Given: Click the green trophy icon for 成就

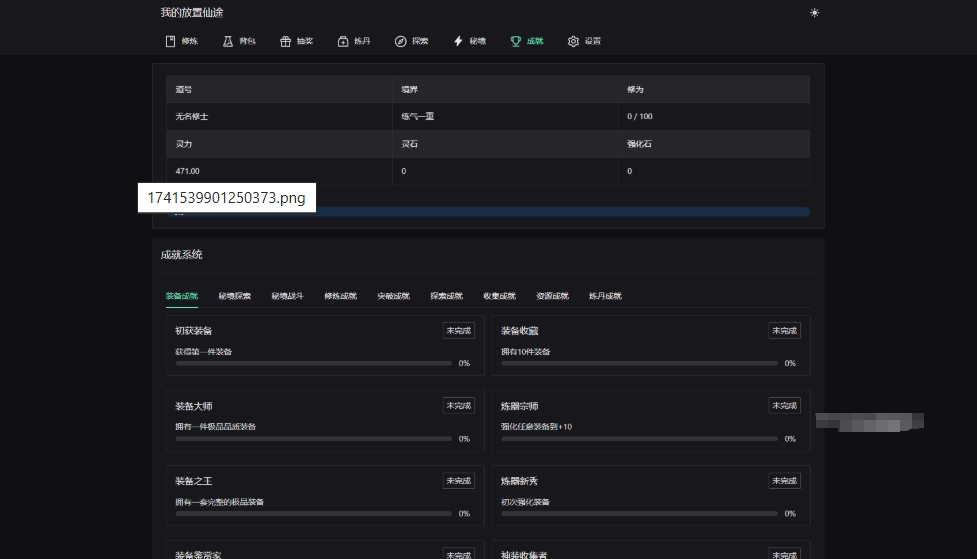Looking at the screenshot, I should click(x=515, y=41).
